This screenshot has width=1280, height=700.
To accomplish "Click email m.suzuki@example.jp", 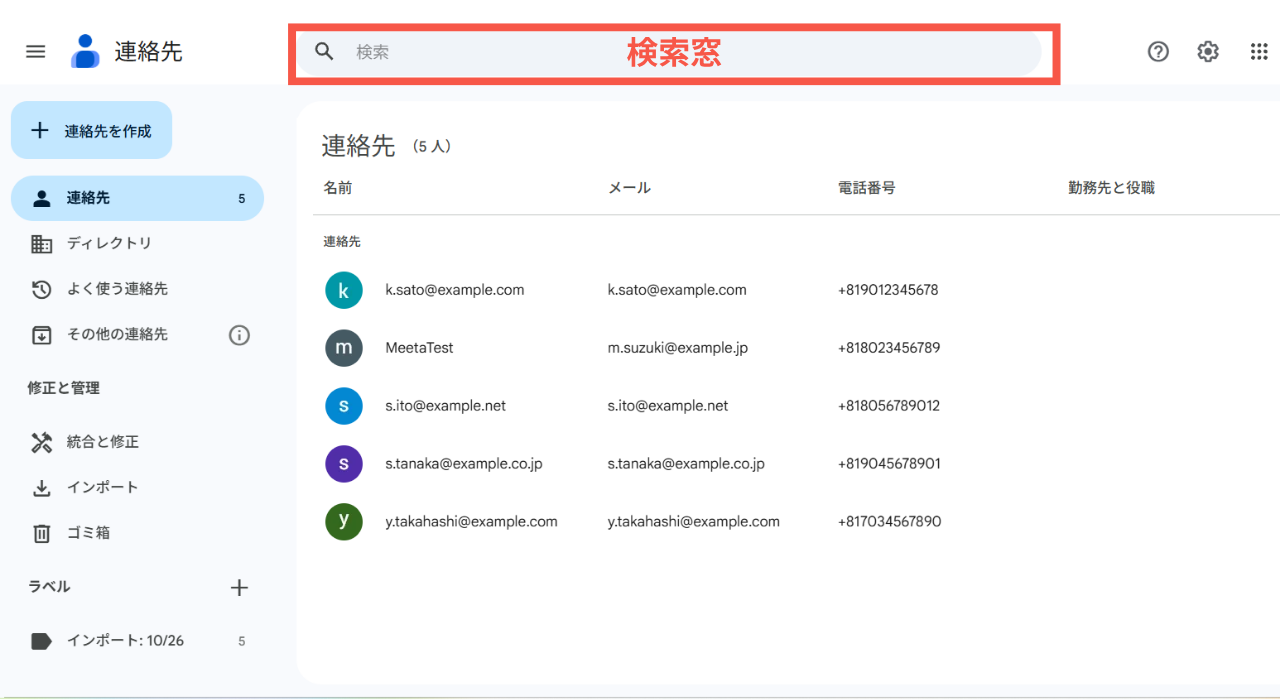I will [678, 348].
